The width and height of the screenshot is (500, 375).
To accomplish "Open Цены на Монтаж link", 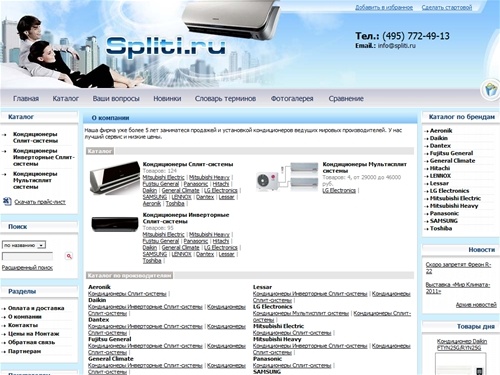I will click(x=34, y=334).
